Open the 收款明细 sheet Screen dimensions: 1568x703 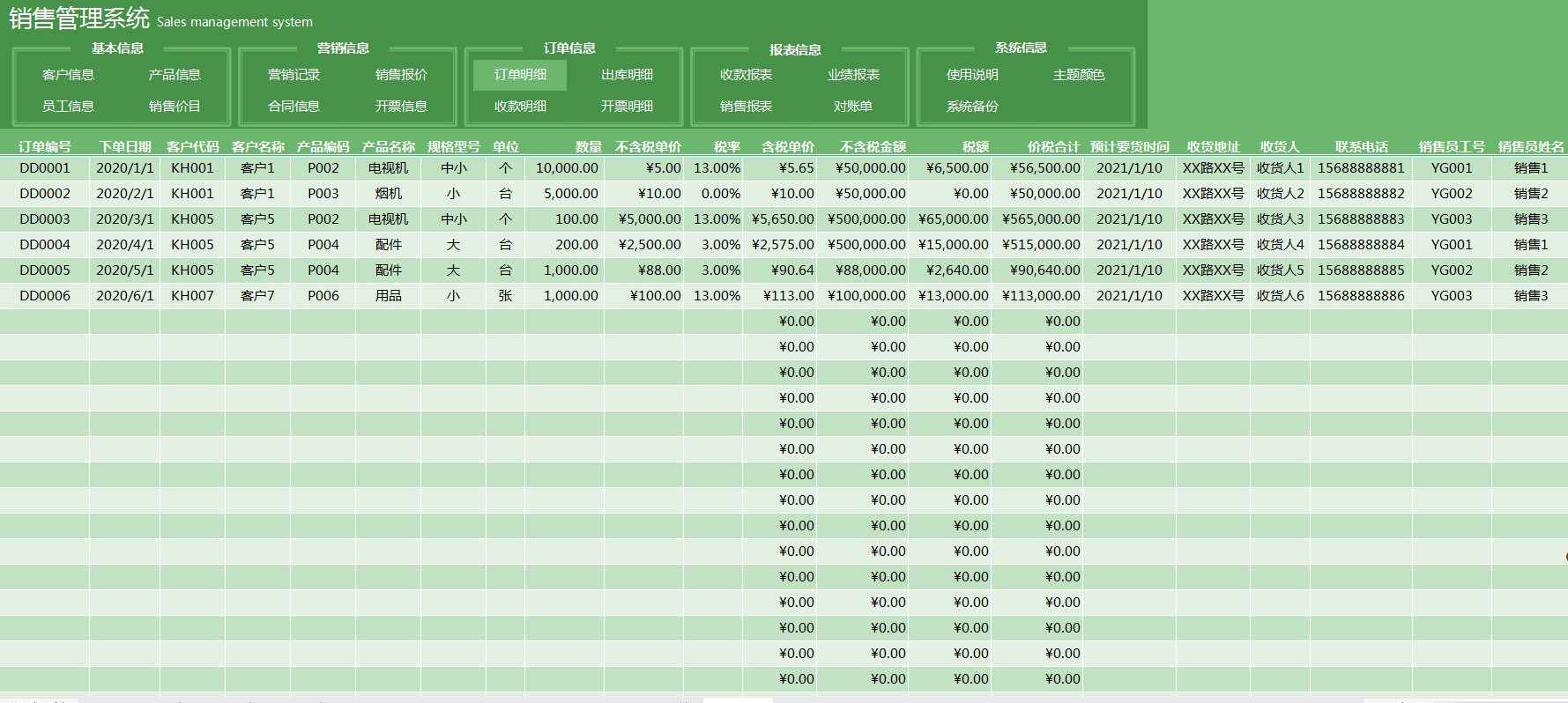pos(520,107)
